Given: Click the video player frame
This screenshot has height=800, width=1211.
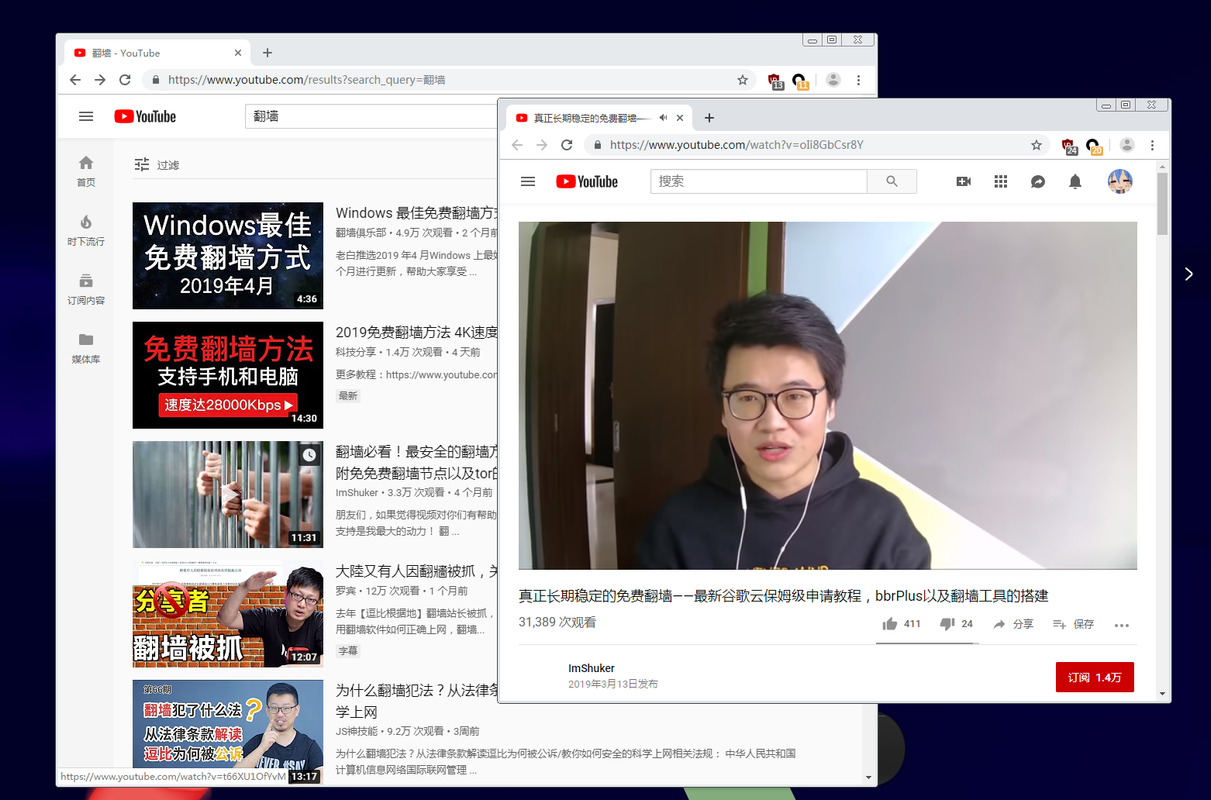Looking at the screenshot, I should (827, 395).
